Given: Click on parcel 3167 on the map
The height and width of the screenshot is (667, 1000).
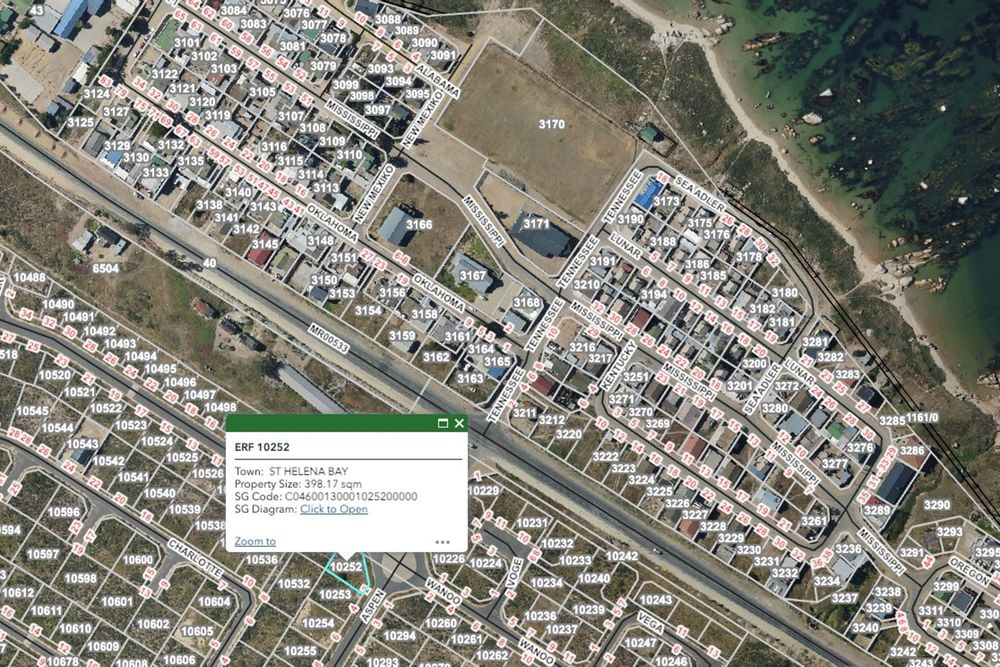Looking at the screenshot, I should [x=473, y=275].
